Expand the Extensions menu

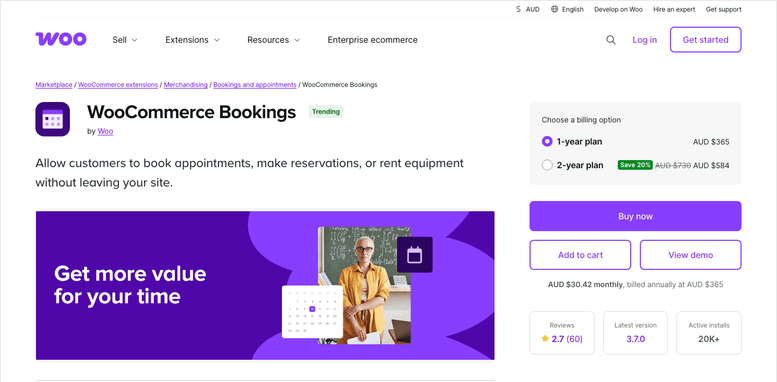click(x=192, y=40)
